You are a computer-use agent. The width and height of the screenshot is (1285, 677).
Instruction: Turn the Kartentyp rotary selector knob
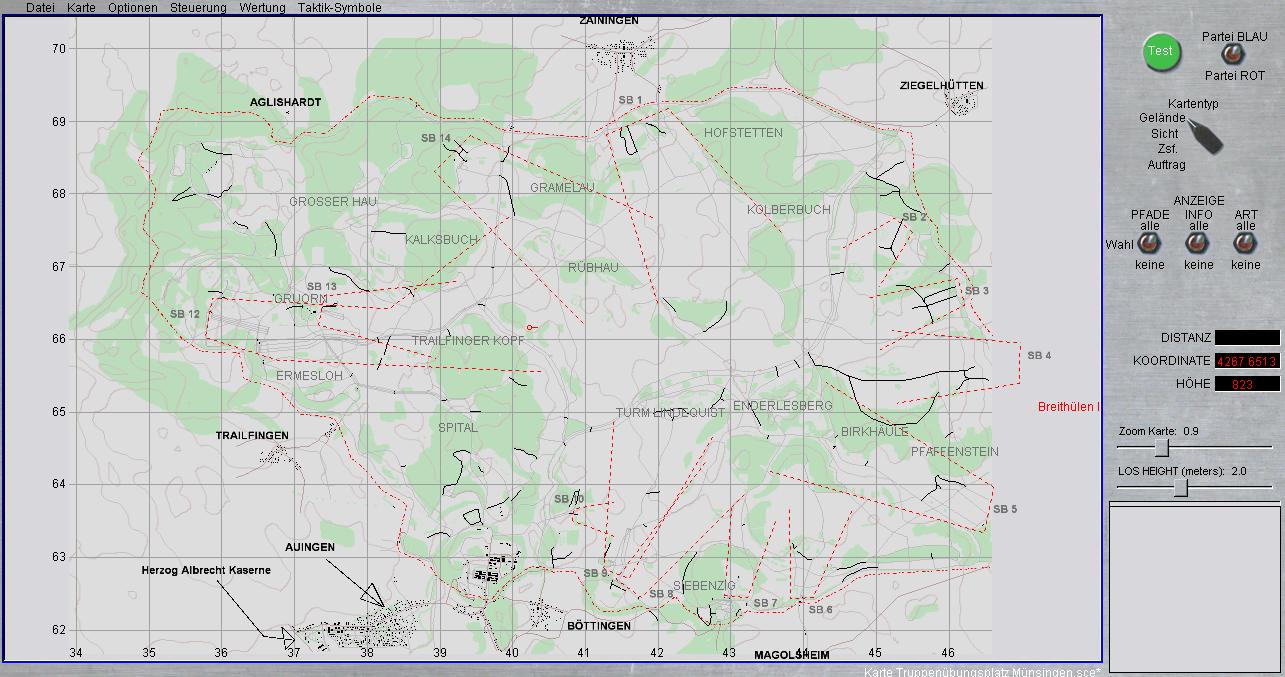point(1205,137)
